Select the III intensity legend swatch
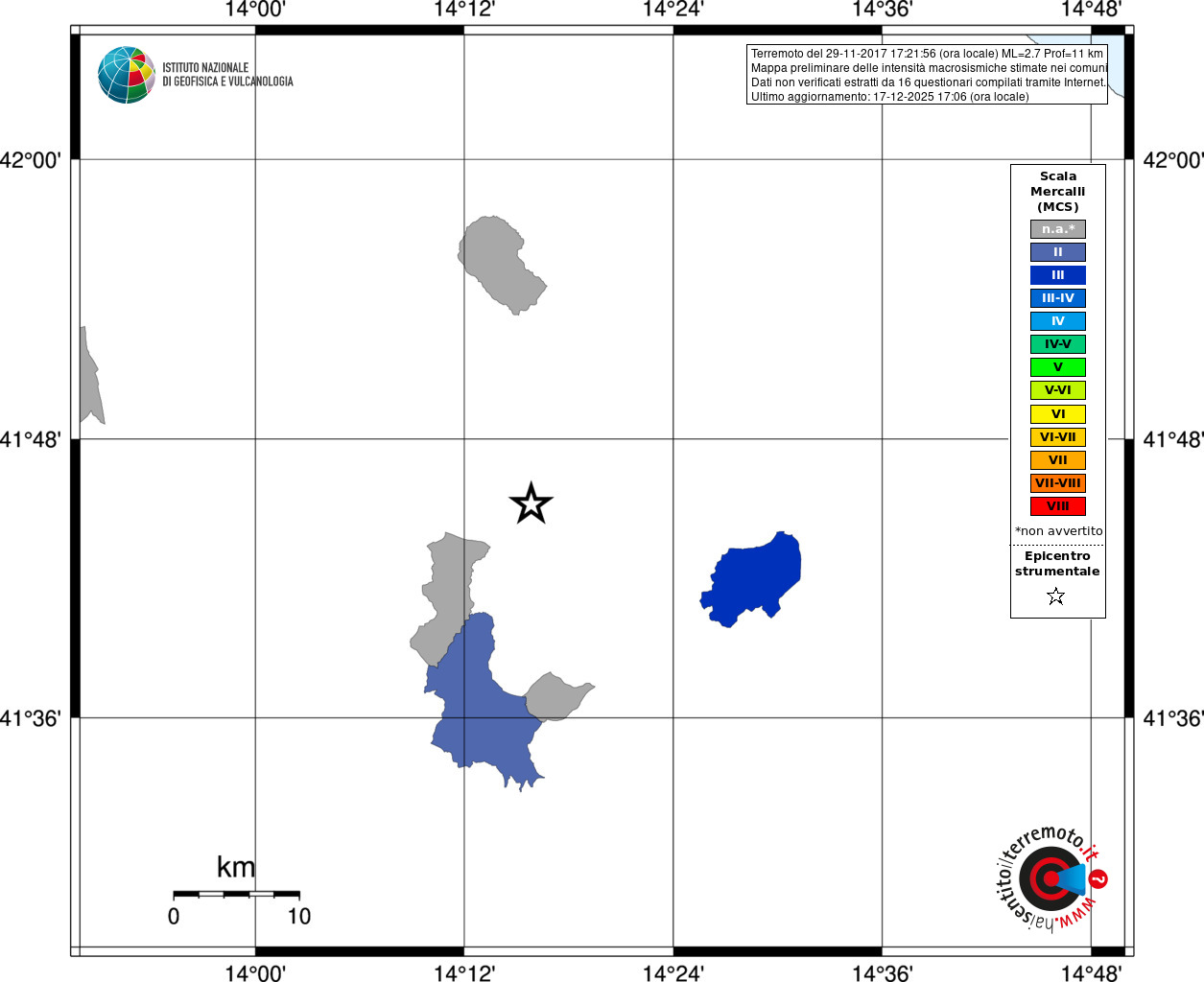Image resolution: width=1204 pixels, height=982 pixels. coord(1058,275)
